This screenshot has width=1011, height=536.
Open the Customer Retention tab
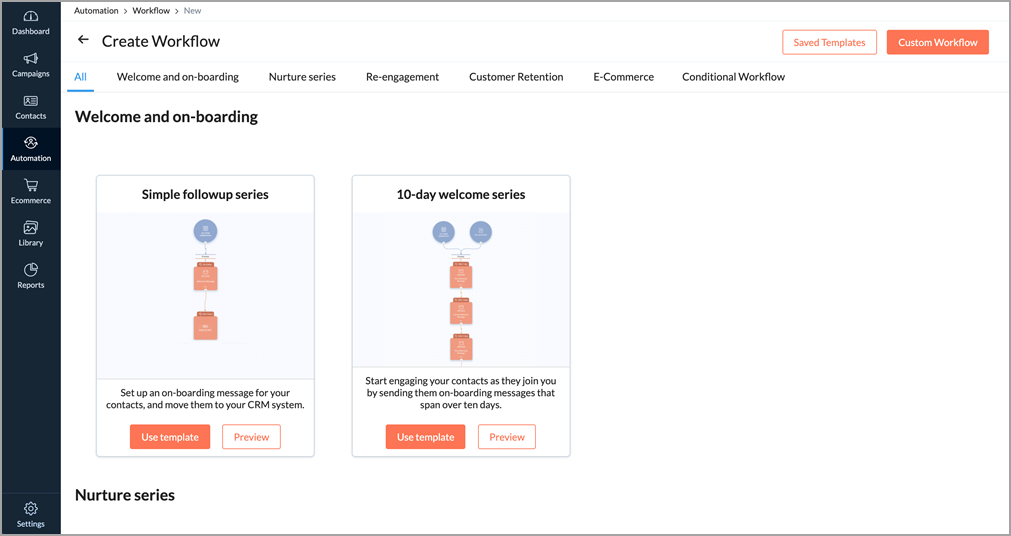point(516,77)
